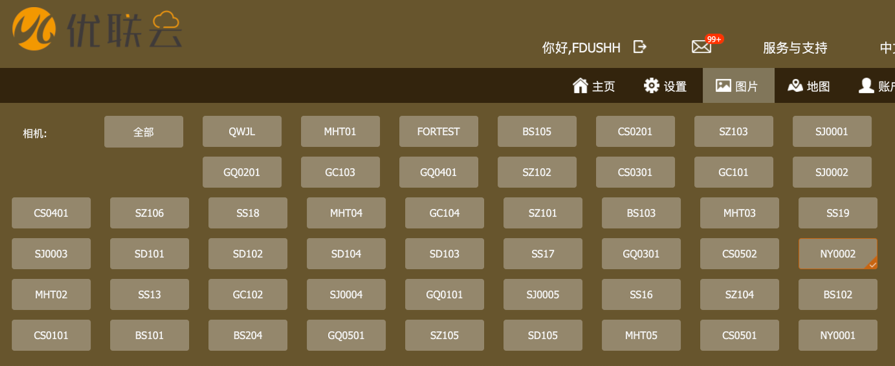
Task: Pick camera SZ106
Action: tap(150, 213)
